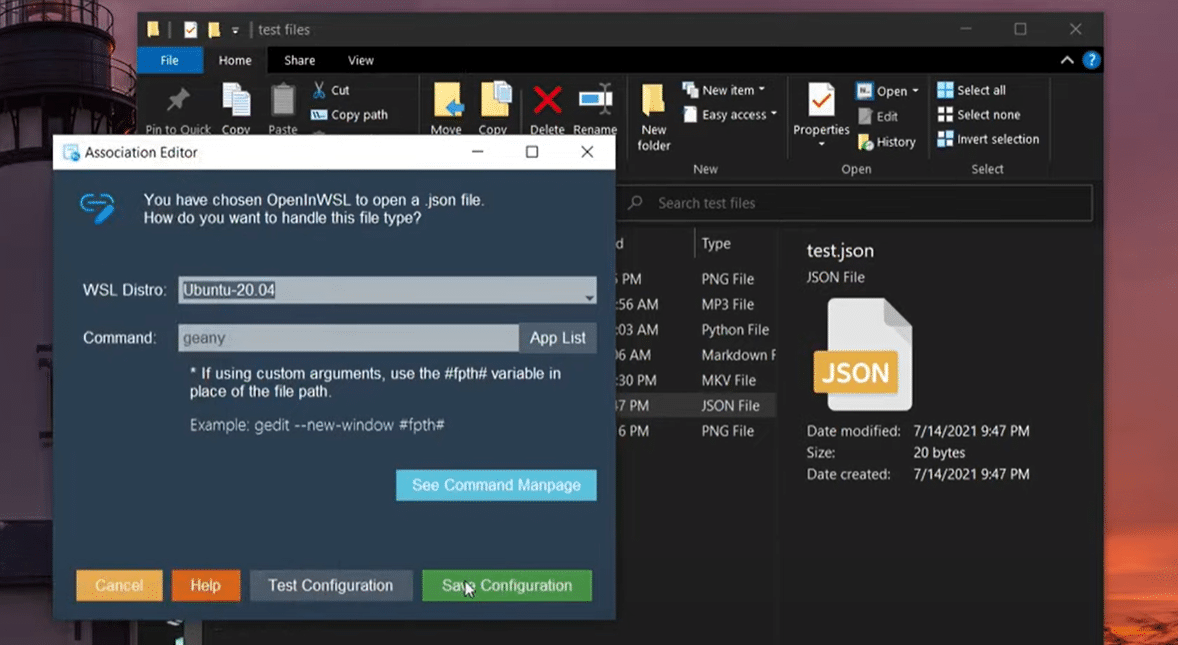
Task: Click the Invert selection icon
Action: click(x=945, y=139)
